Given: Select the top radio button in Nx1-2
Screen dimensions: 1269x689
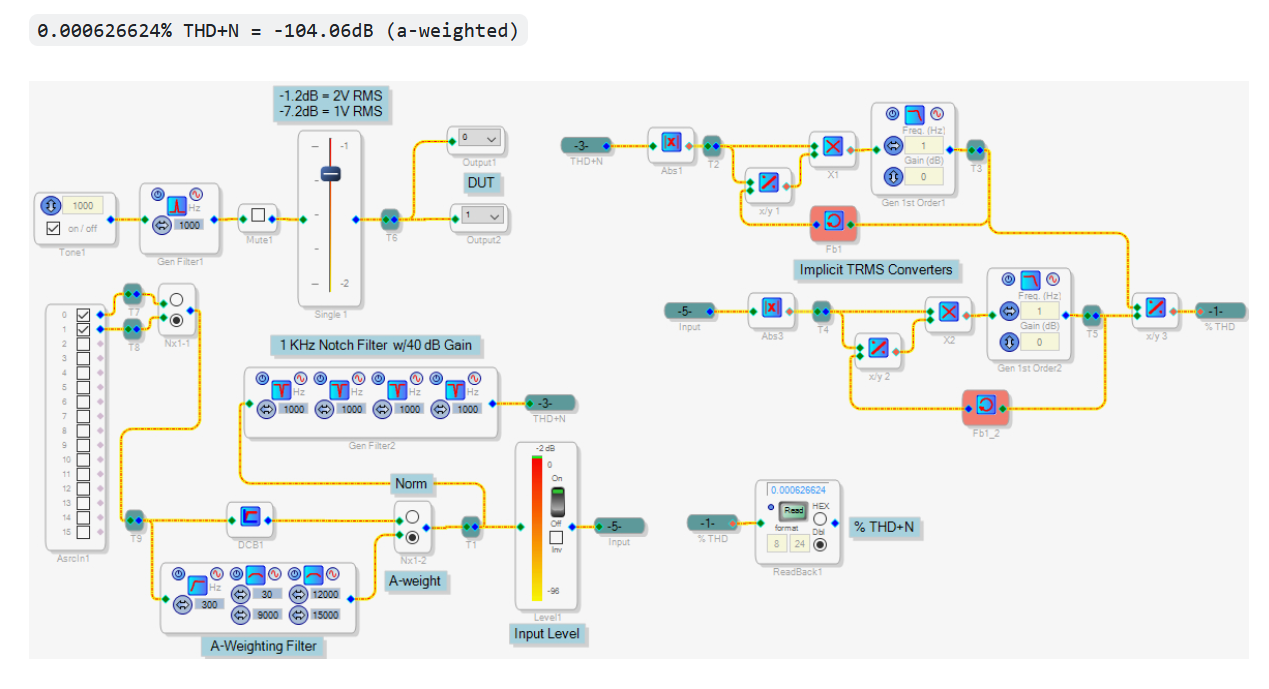Looking at the screenshot, I should point(412,517).
